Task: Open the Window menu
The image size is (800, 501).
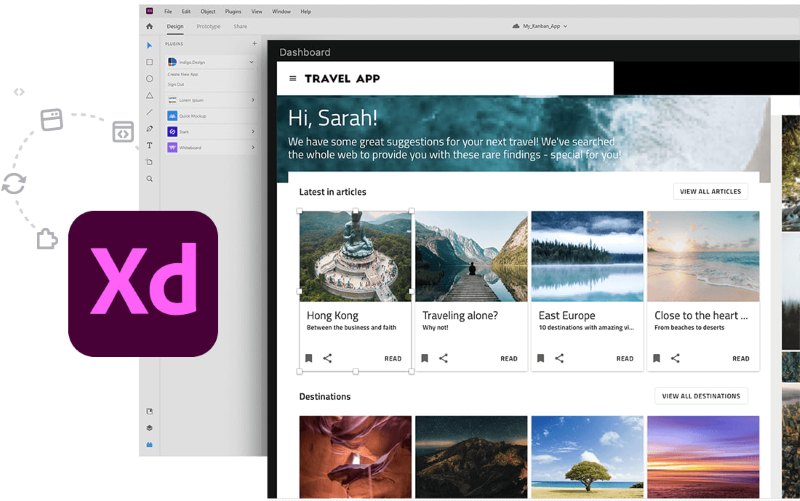Action: (x=281, y=11)
